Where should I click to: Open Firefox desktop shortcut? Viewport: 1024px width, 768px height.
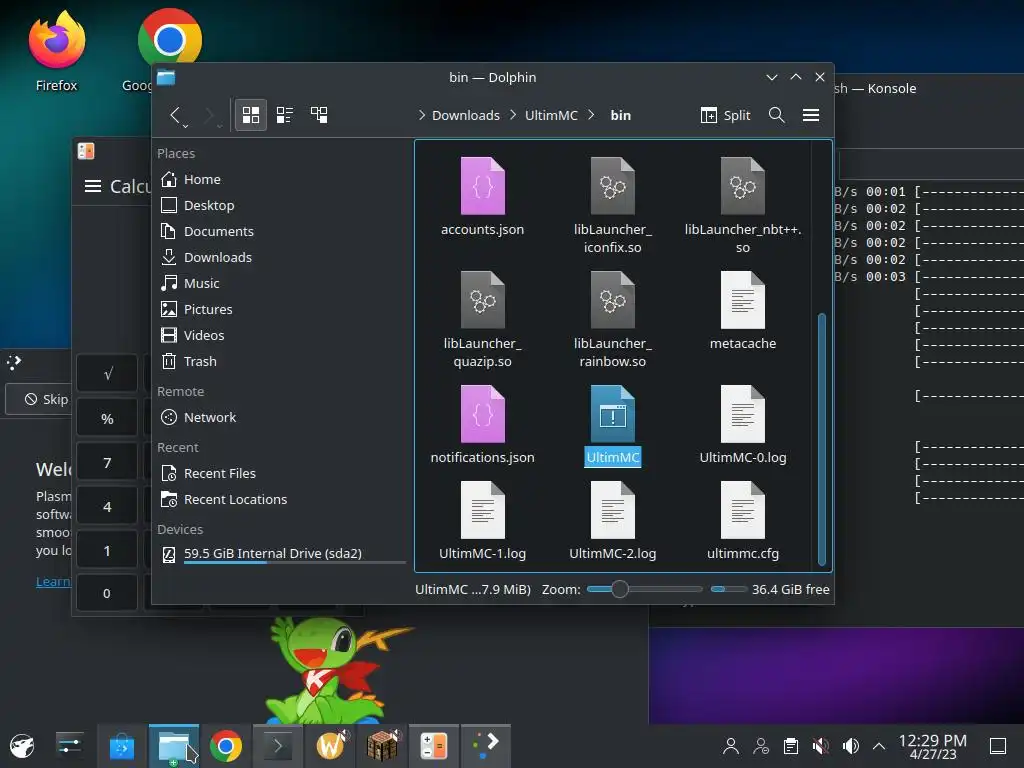[56, 51]
